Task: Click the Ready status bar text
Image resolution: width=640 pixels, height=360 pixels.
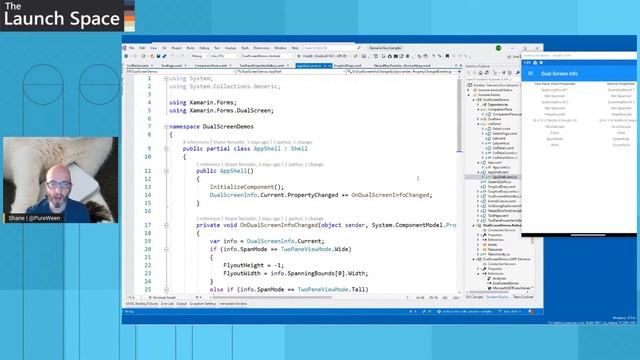Action: point(129,312)
